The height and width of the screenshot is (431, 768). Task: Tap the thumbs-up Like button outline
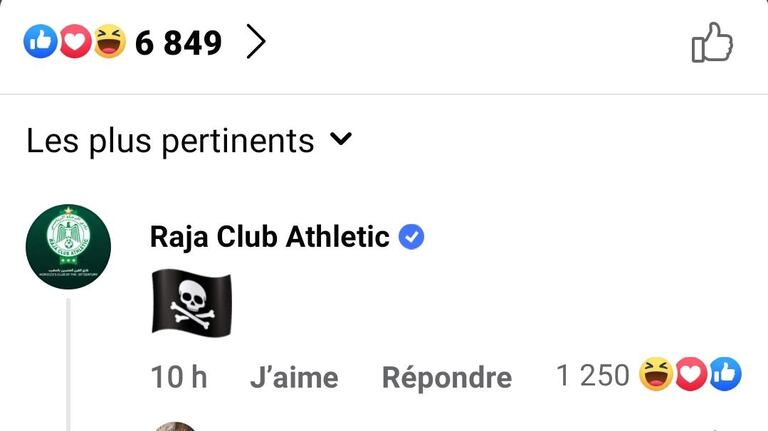coord(712,42)
